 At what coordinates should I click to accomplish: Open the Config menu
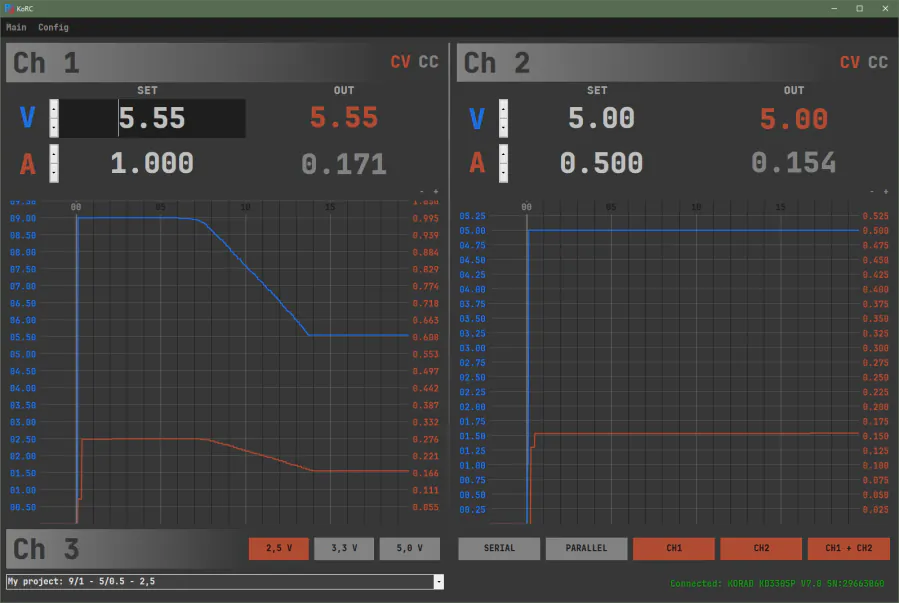point(53,27)
